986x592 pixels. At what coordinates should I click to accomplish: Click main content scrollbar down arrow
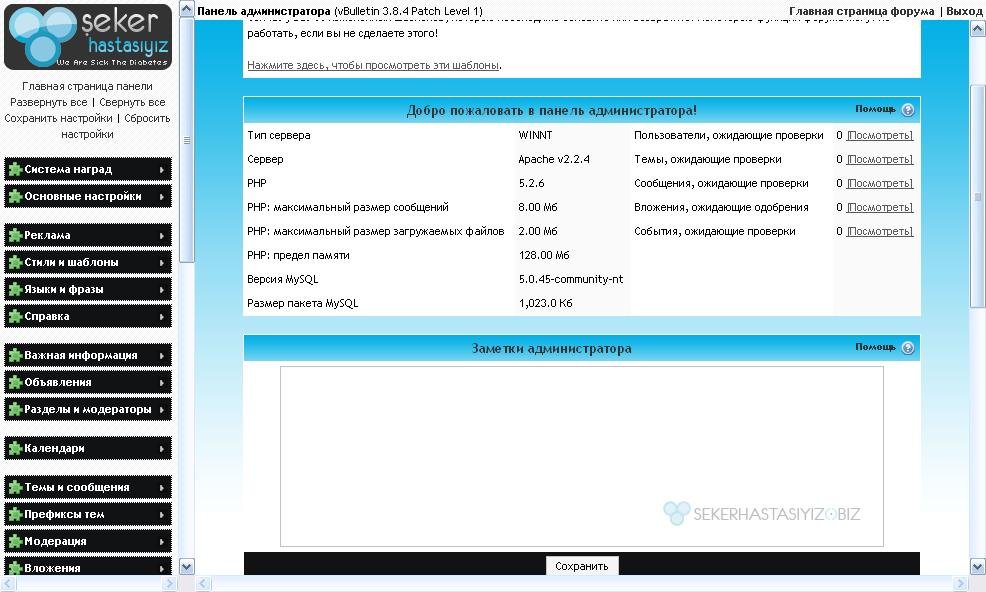pyautogui.click(x=978, y=566)
